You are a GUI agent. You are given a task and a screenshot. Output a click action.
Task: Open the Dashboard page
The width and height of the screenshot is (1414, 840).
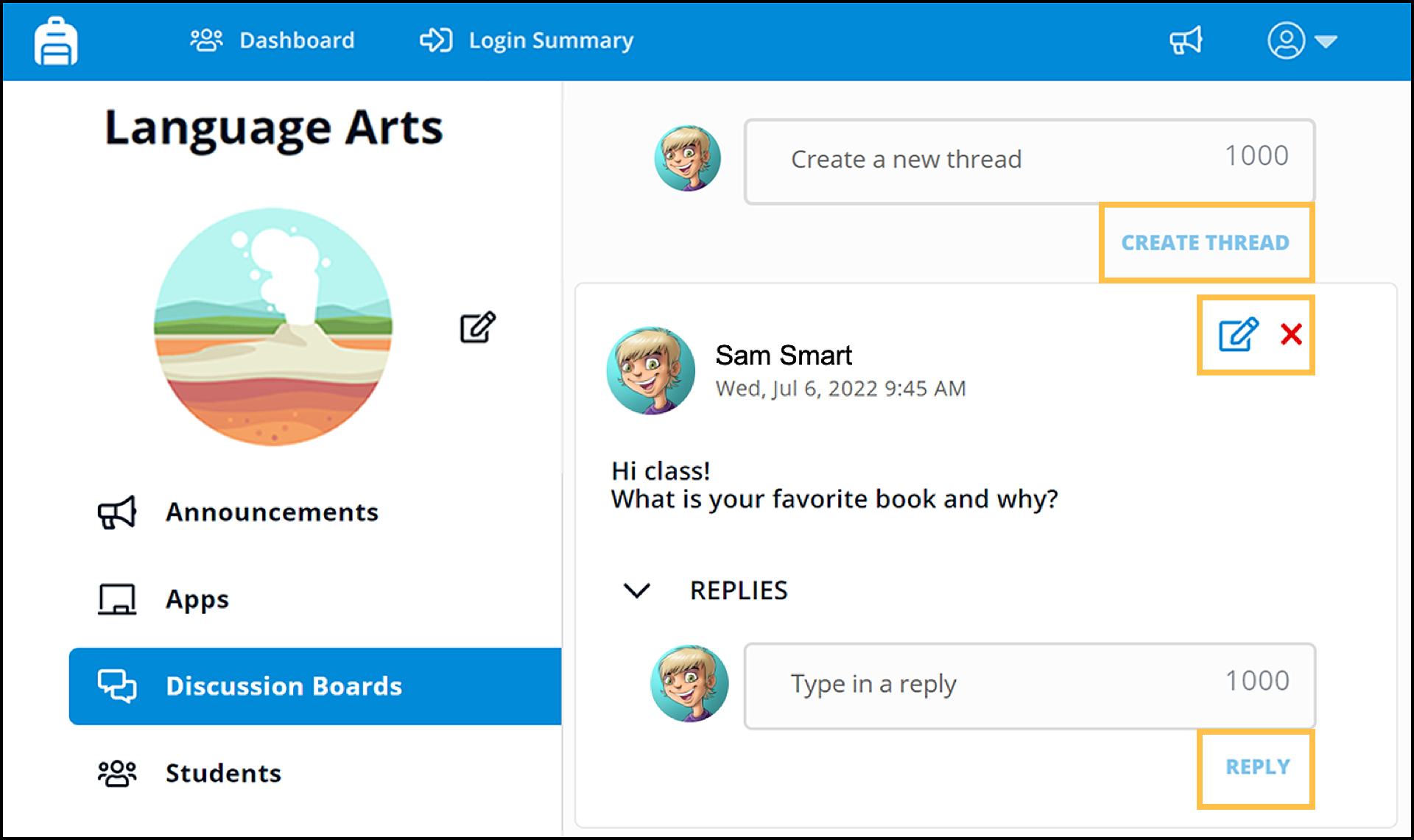tap(272, 40)
